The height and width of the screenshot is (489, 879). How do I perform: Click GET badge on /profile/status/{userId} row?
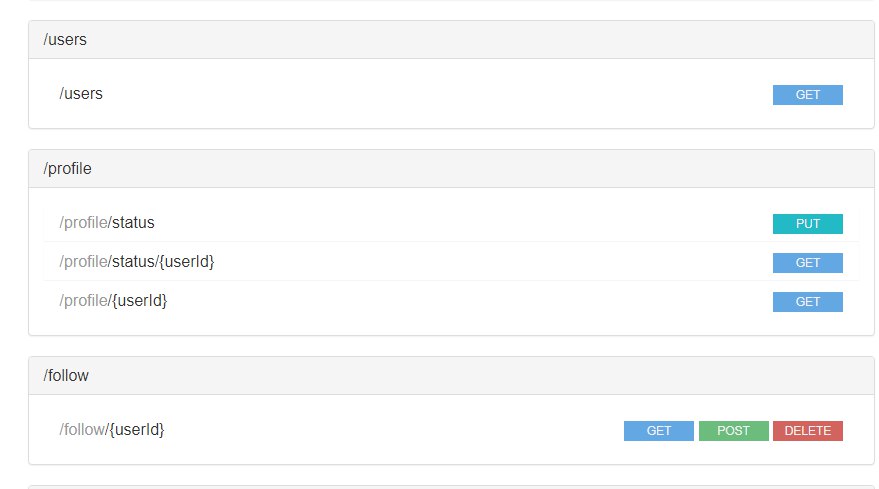click(x=807, y=263)
